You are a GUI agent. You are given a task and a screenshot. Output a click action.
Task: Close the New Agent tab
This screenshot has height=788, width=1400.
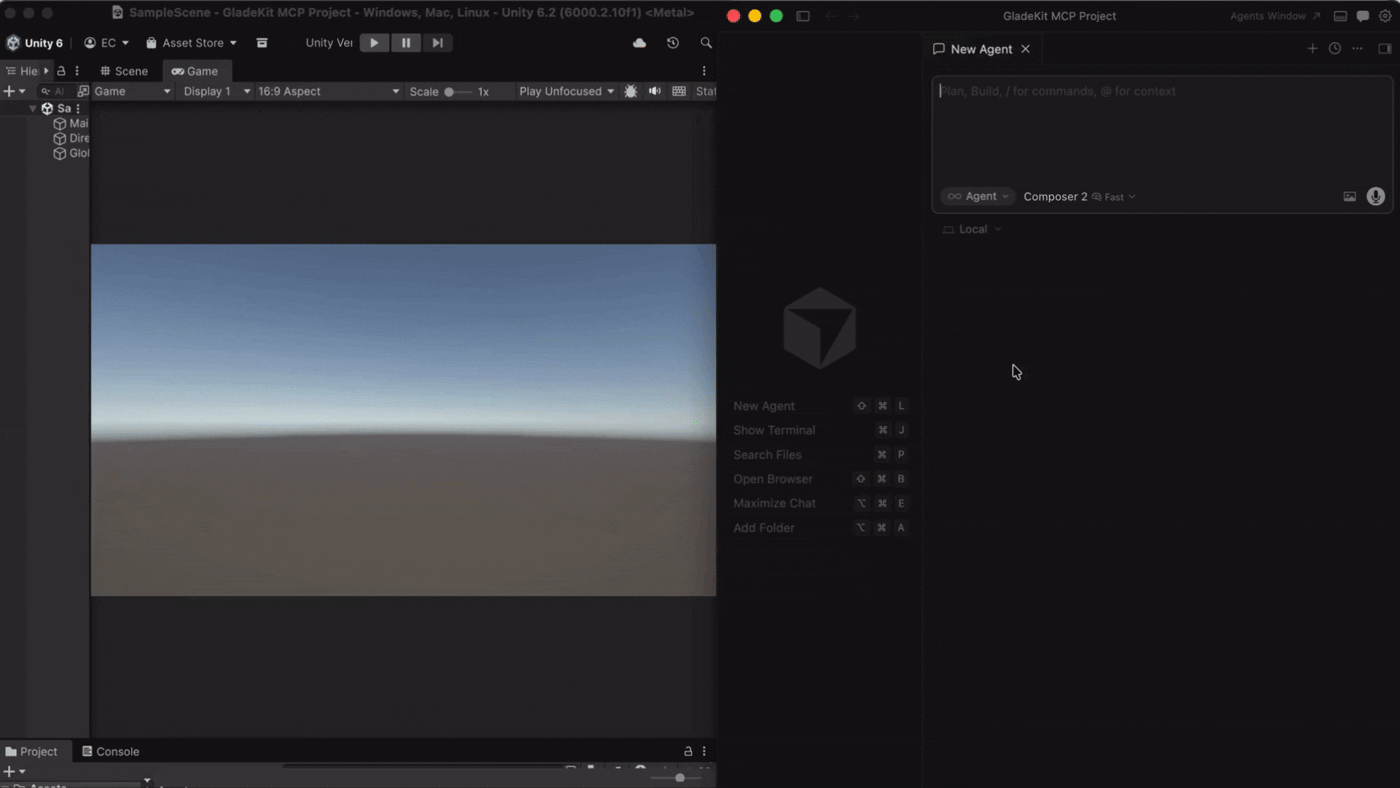(x=1025, y=49)
